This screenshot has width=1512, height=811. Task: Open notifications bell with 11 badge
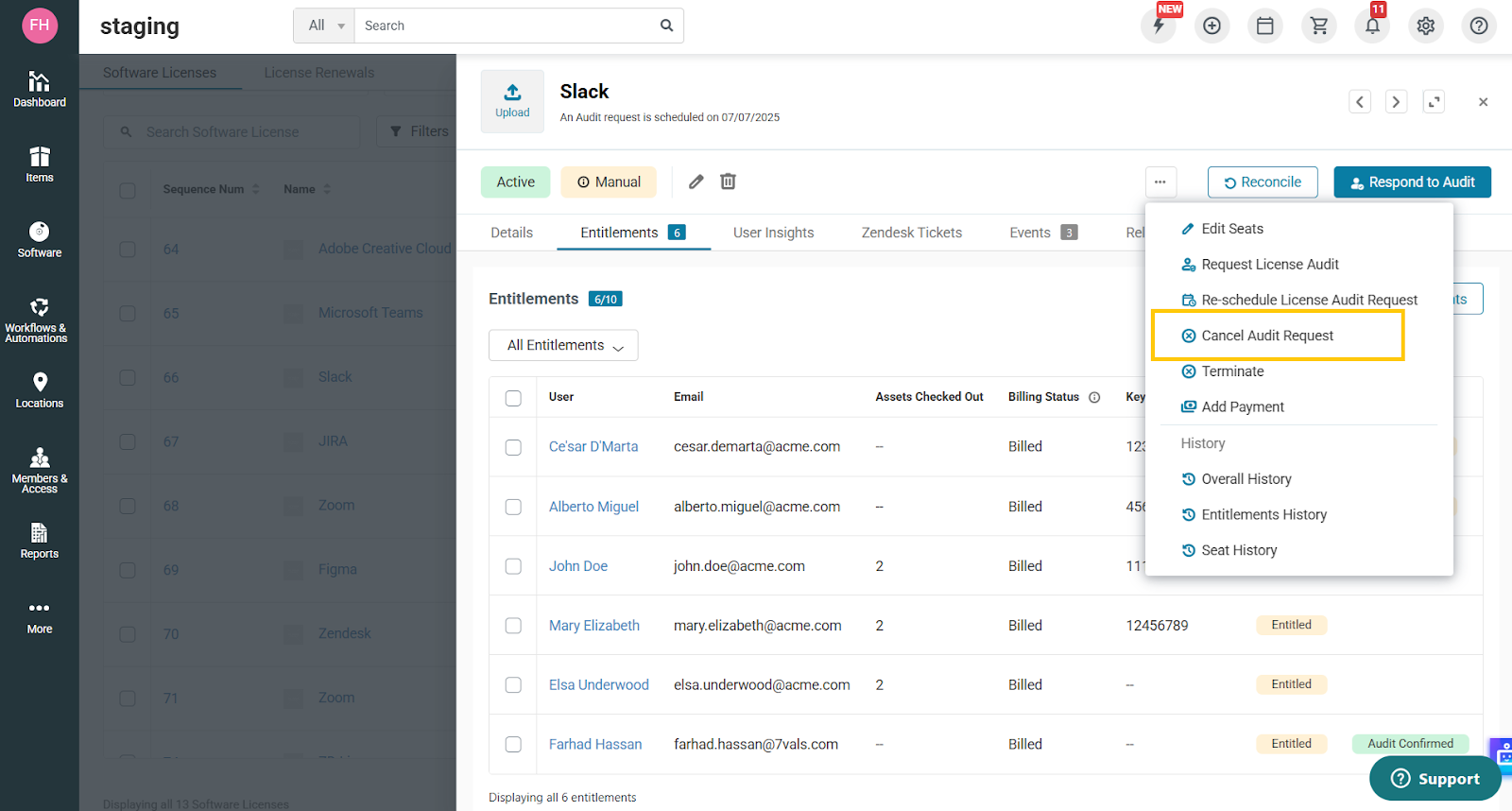tap(1372, 26)
